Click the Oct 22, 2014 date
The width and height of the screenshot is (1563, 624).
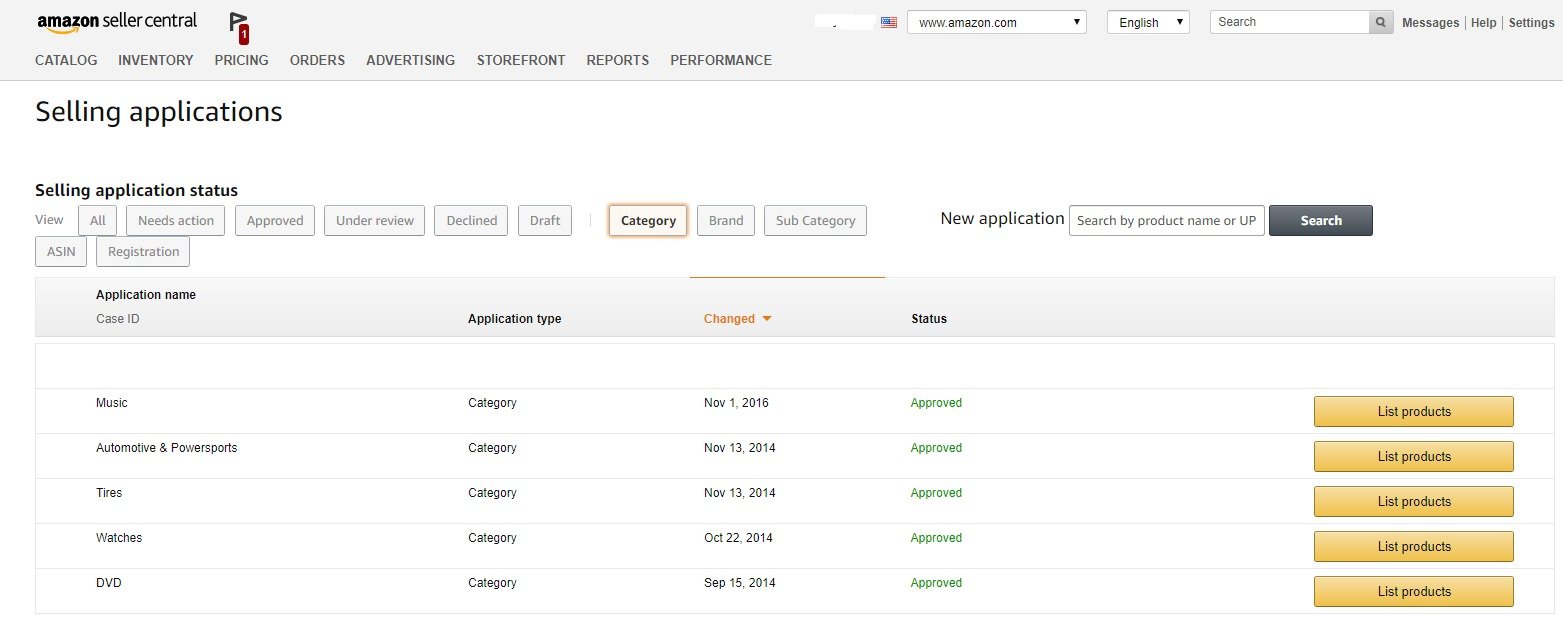738,538
